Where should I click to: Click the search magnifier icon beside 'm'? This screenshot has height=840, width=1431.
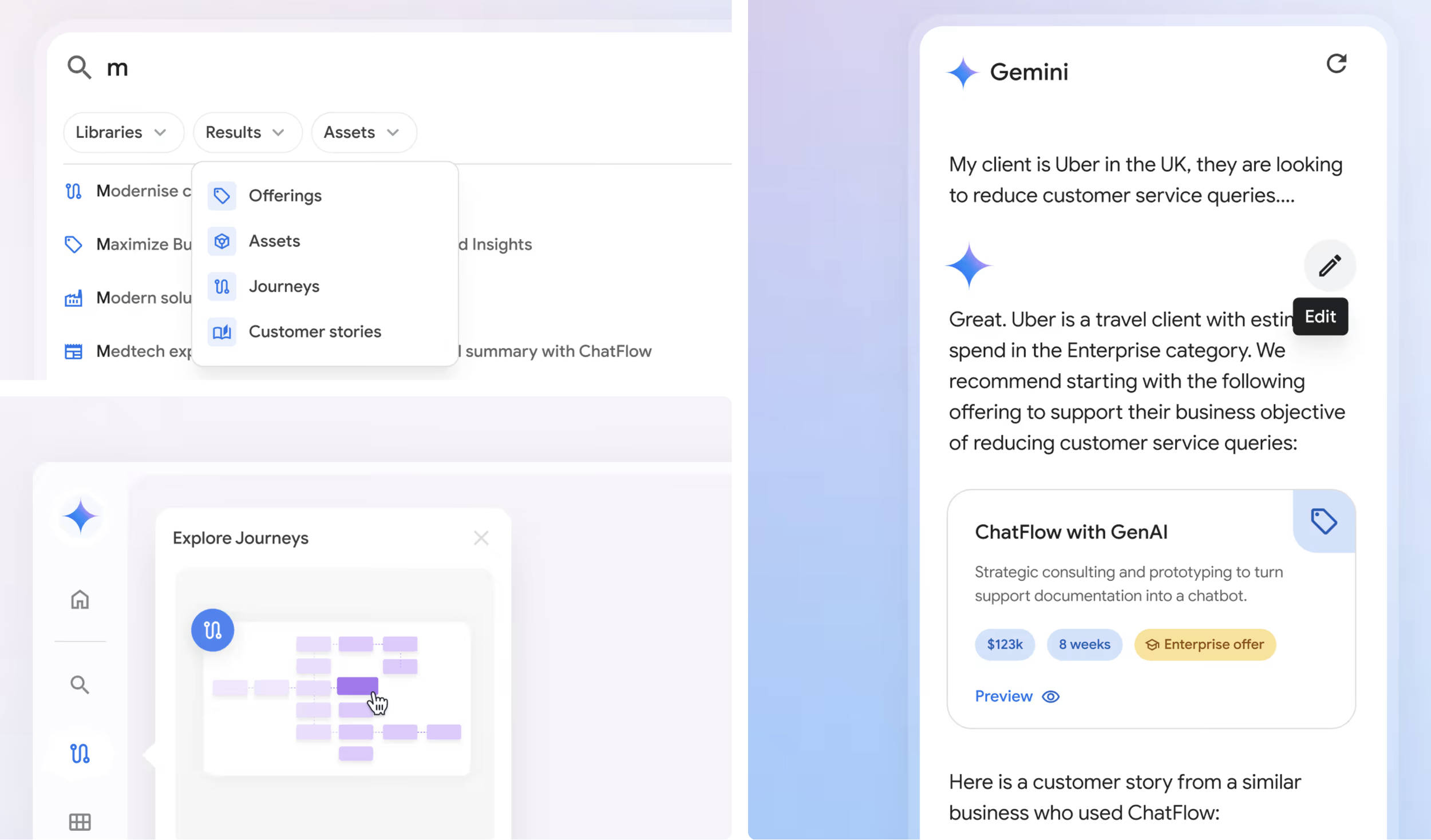(x=79, y=67)
